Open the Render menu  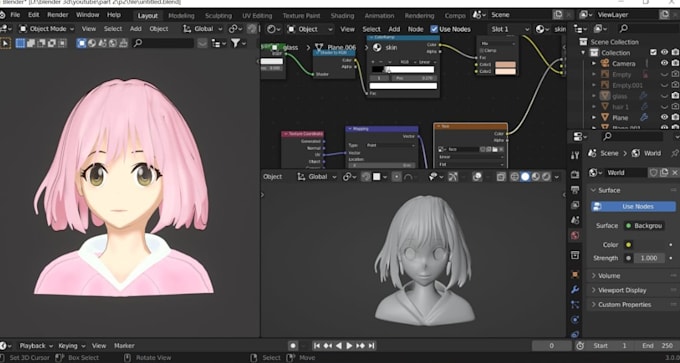[58, 15]
